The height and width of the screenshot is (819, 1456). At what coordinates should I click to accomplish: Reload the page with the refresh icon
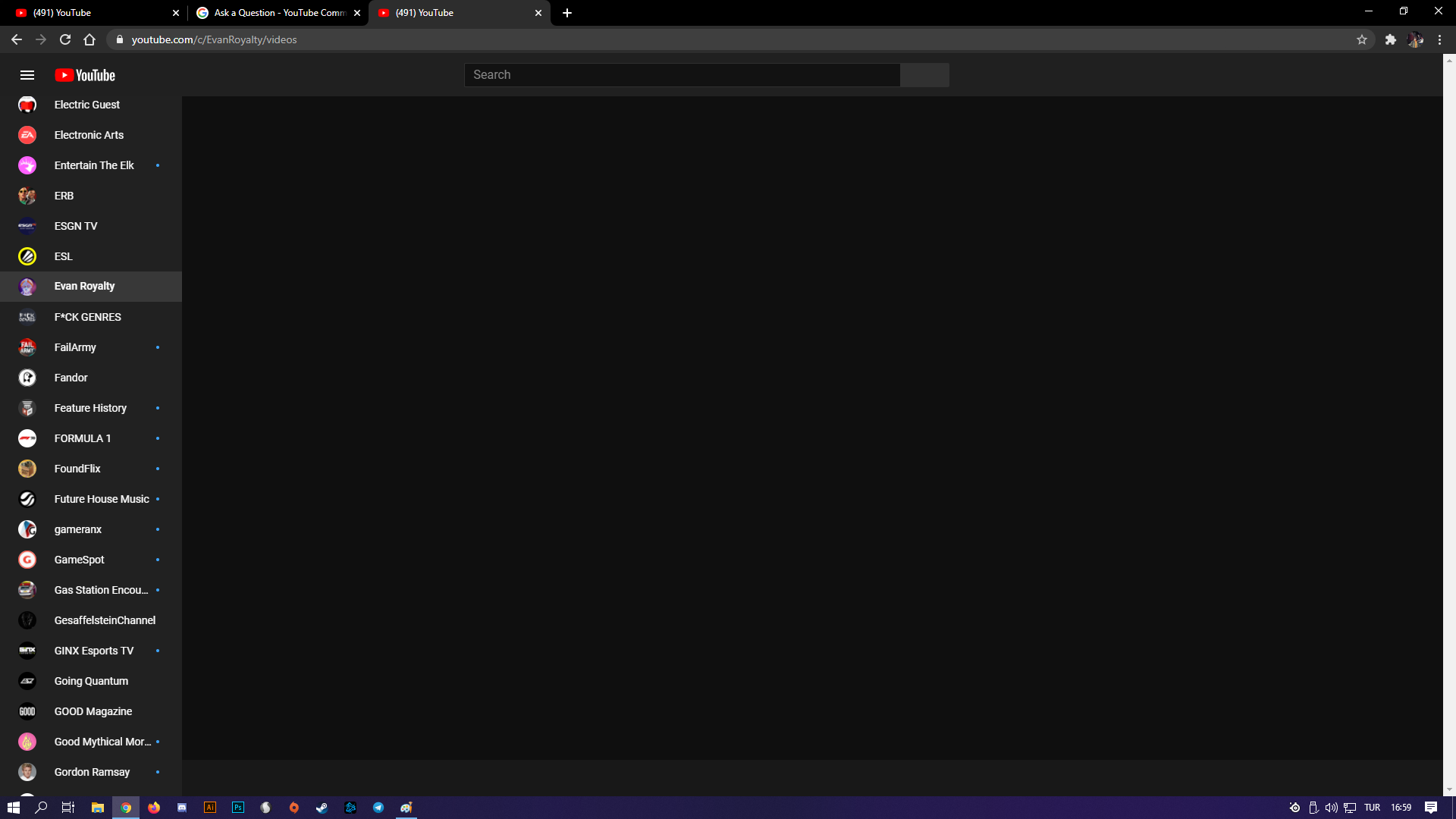click(65, 39)
